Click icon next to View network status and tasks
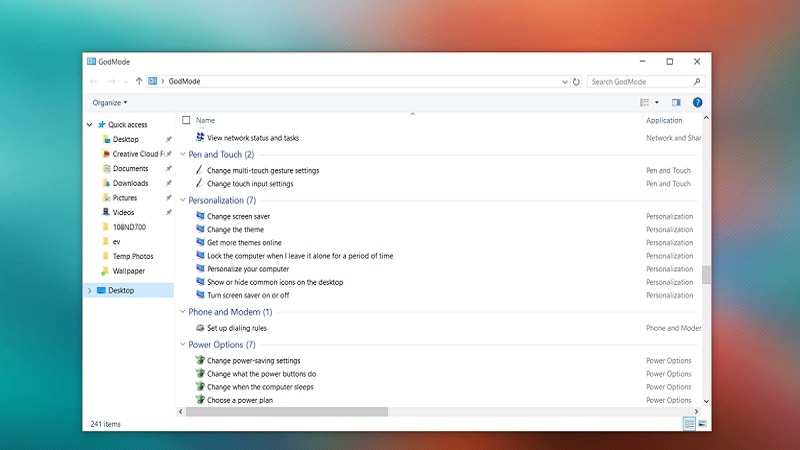This screenshot has width=800, height=450. [200, 137]
